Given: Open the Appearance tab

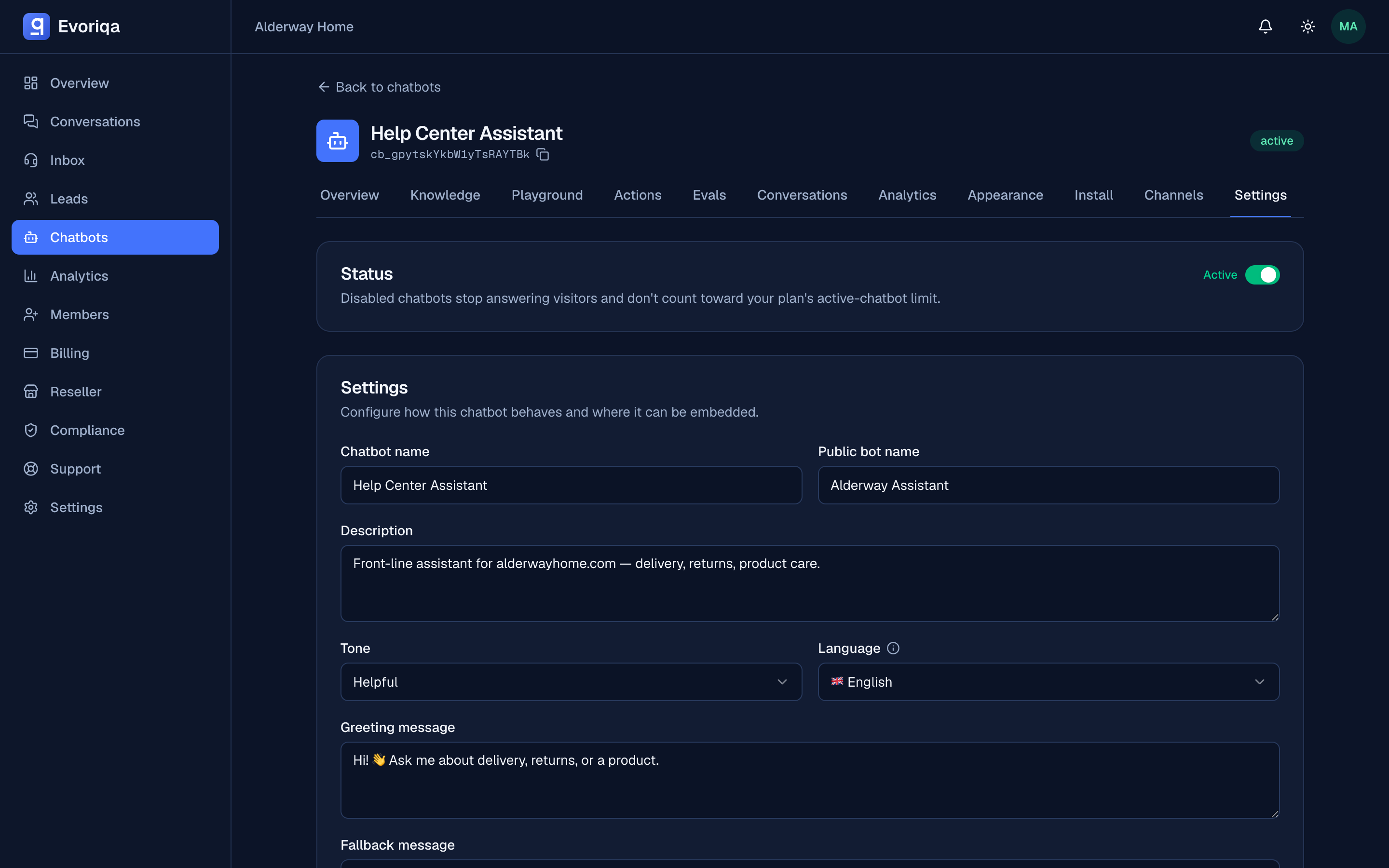Looking at the screenshot, I should [x=1005, y=195].
